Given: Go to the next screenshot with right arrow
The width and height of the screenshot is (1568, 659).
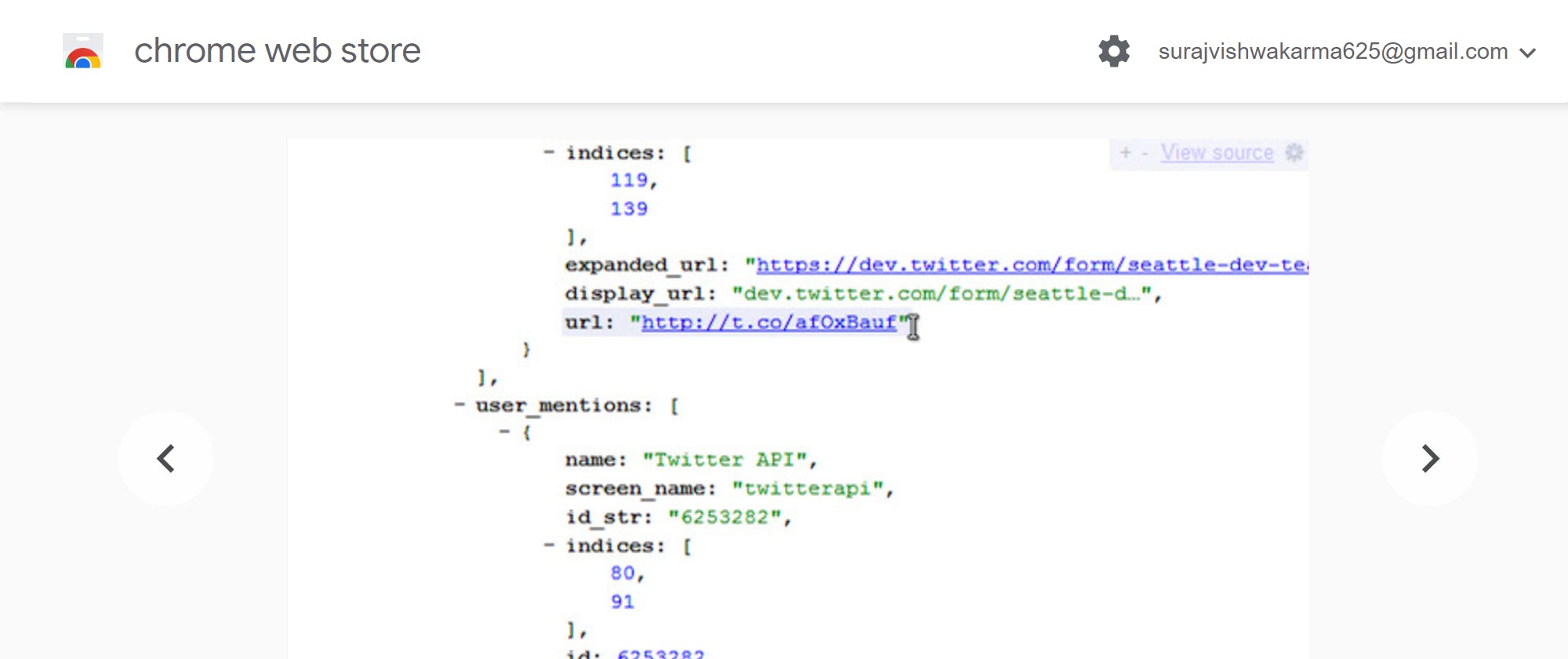Looking at the screenshot, I should (1430, 458).
